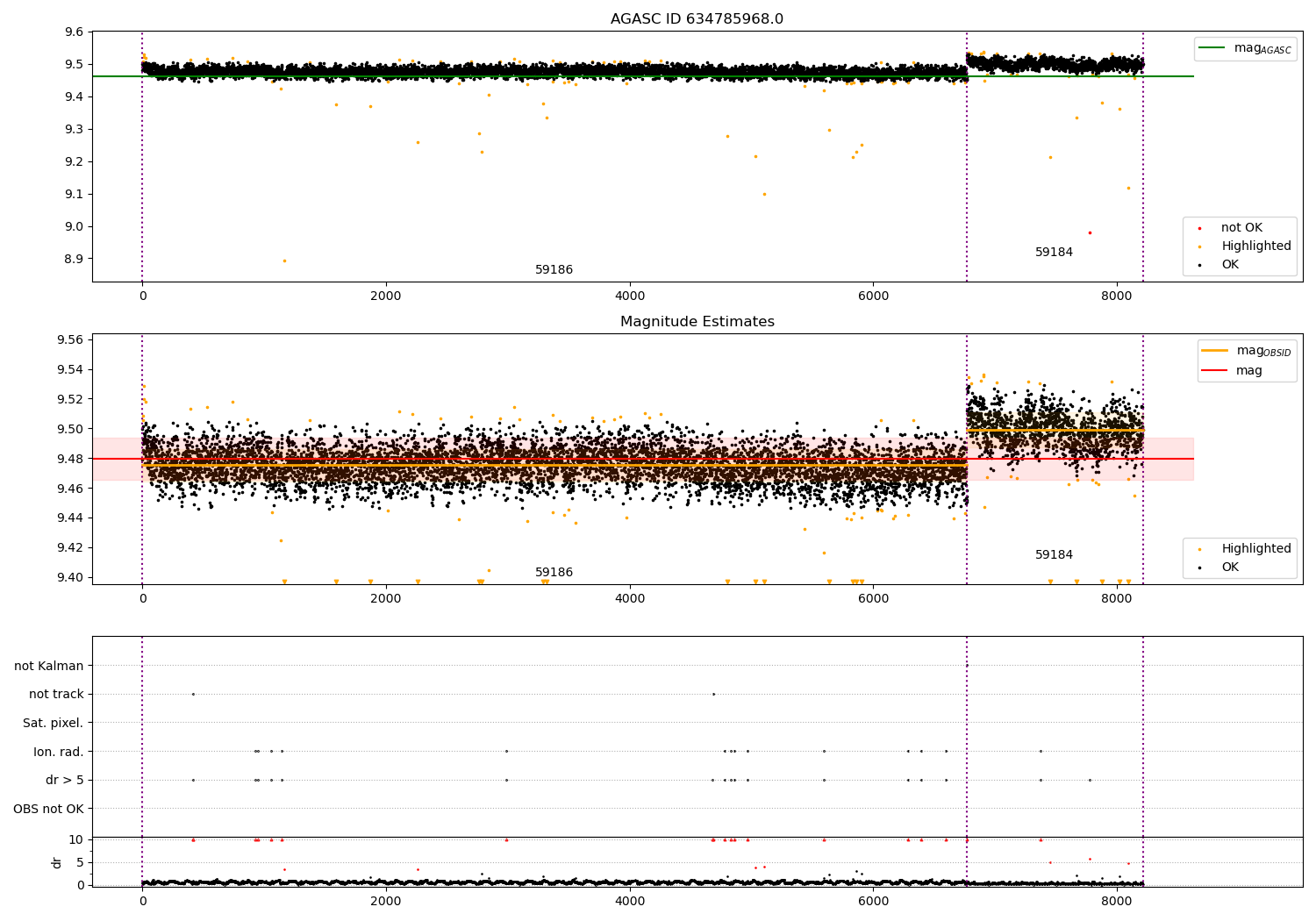Click the 59184 label in the top plot
This screenshot has width=1316, height=921.
1054,253
